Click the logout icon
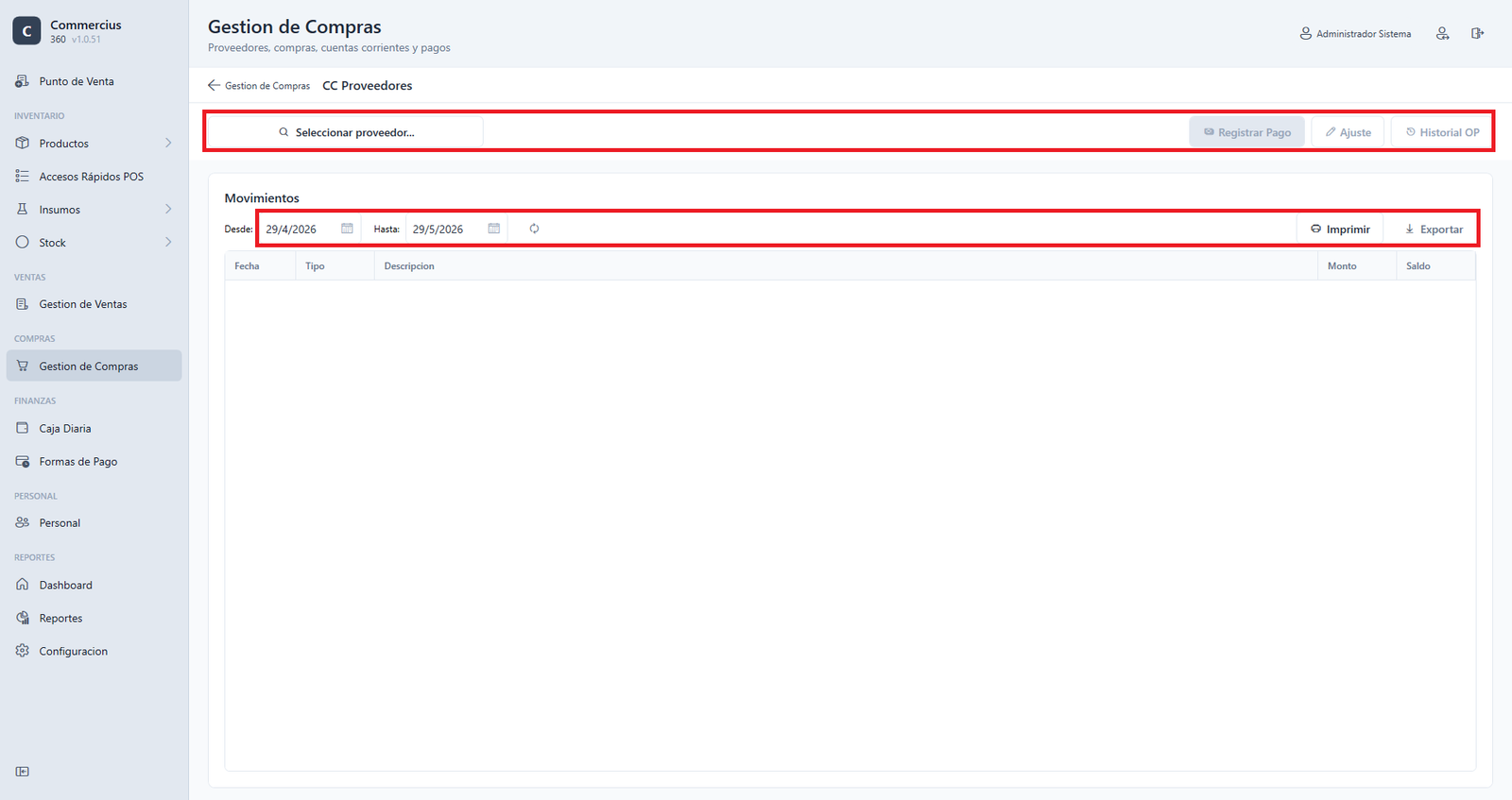Image resolution: width=1512 pixels, height=800 pixels. coord(1477,33)
